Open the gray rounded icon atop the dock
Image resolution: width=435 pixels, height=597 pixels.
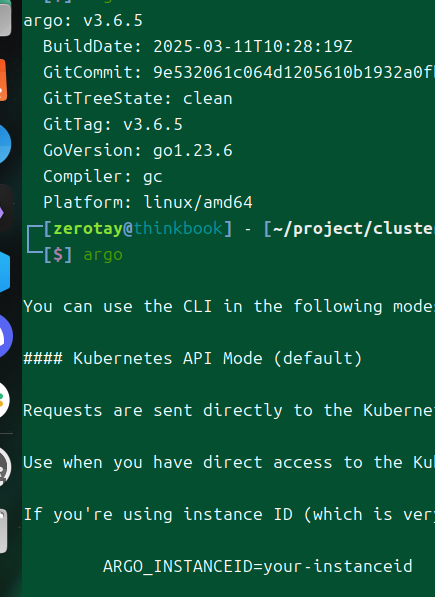pyautogui.click(x=5, y=18)
